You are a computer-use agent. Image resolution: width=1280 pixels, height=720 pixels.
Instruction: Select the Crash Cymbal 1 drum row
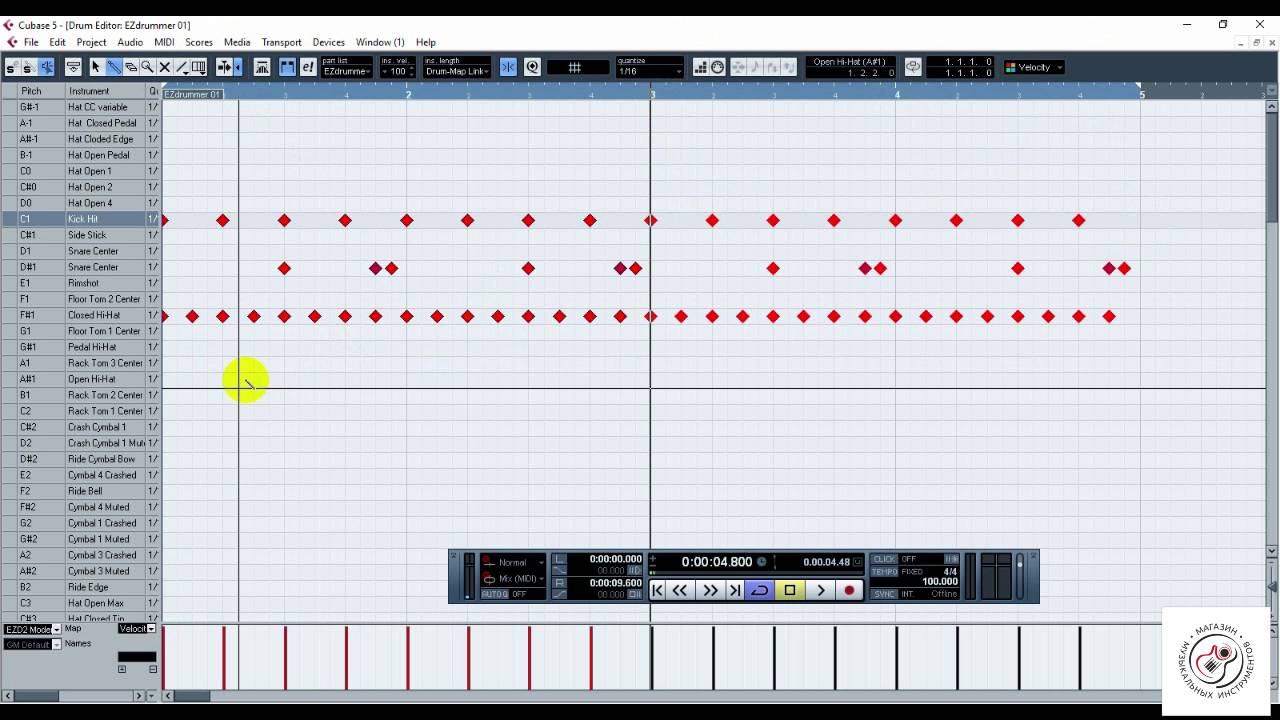click(x=80, y=427)
